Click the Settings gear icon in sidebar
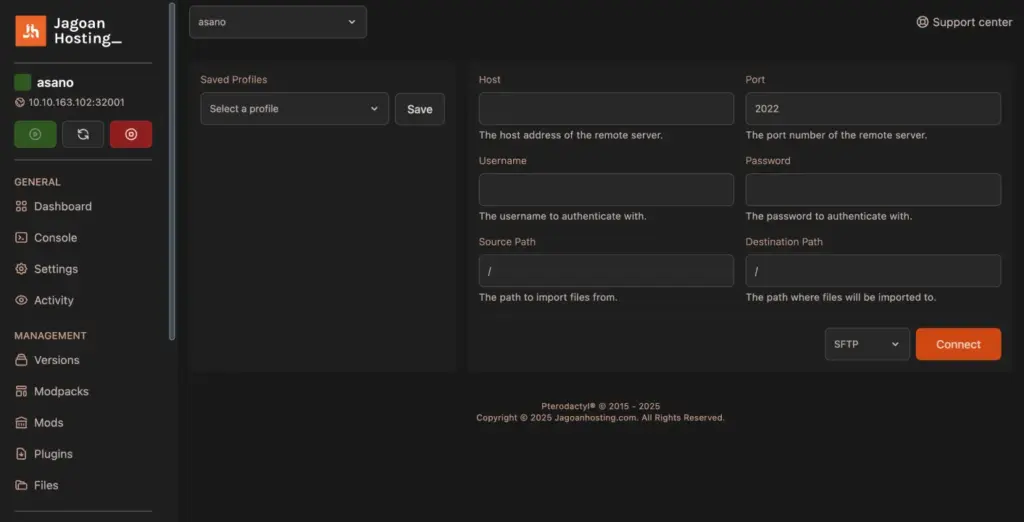Screen dimensions: 1024x522 [21, 269]
